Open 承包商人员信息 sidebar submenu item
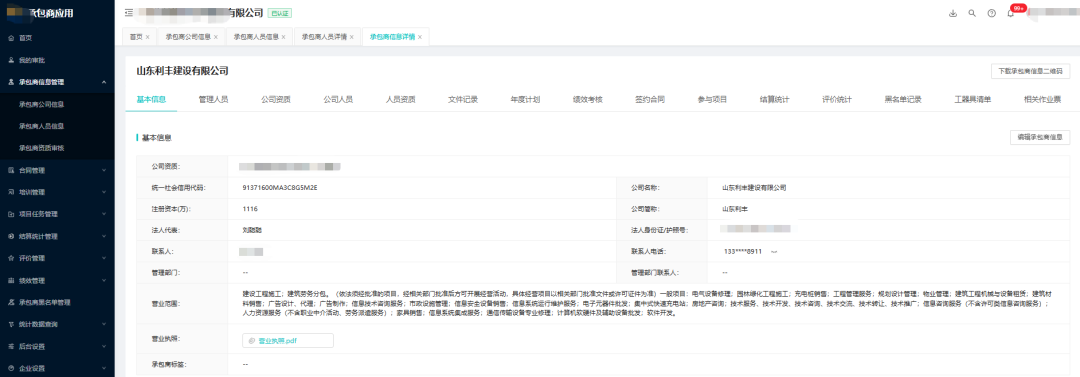This screenshot has height=377, width=1080. point(42,126)
